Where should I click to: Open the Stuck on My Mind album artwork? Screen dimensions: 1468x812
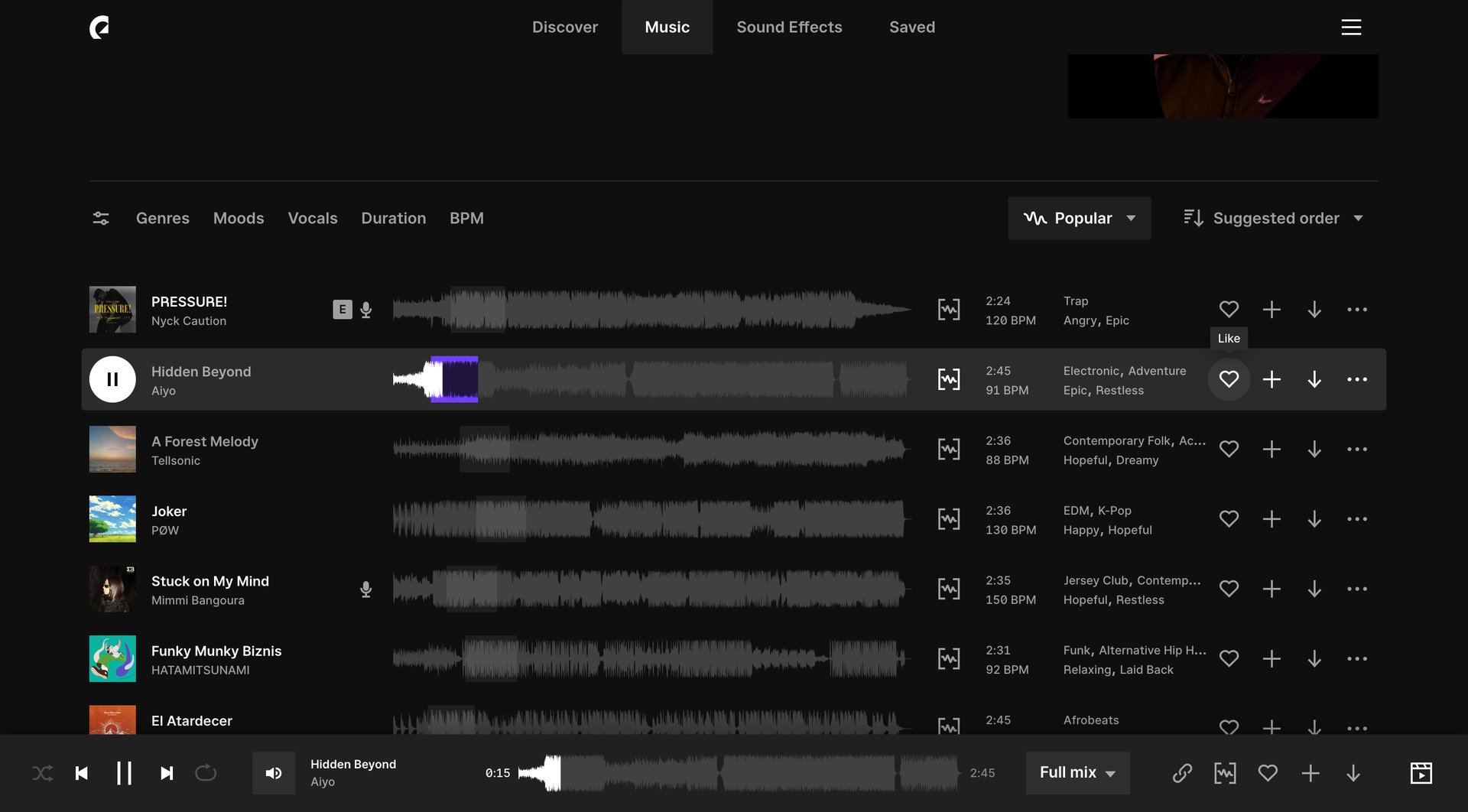(x=112, y=588)
